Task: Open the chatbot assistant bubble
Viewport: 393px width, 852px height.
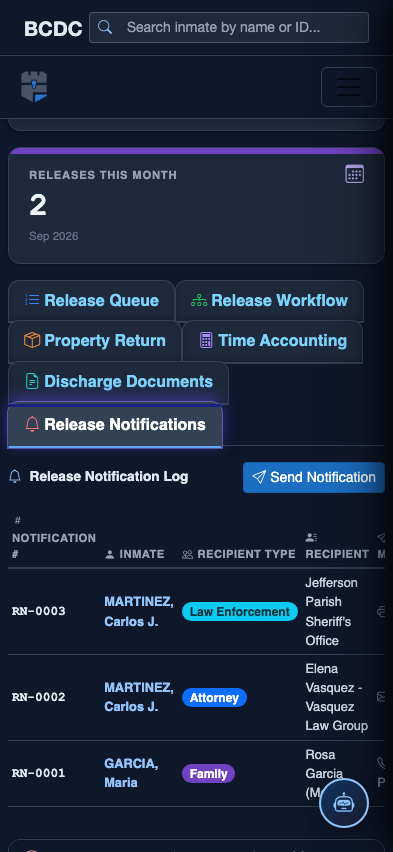Action: coord(344,803)
